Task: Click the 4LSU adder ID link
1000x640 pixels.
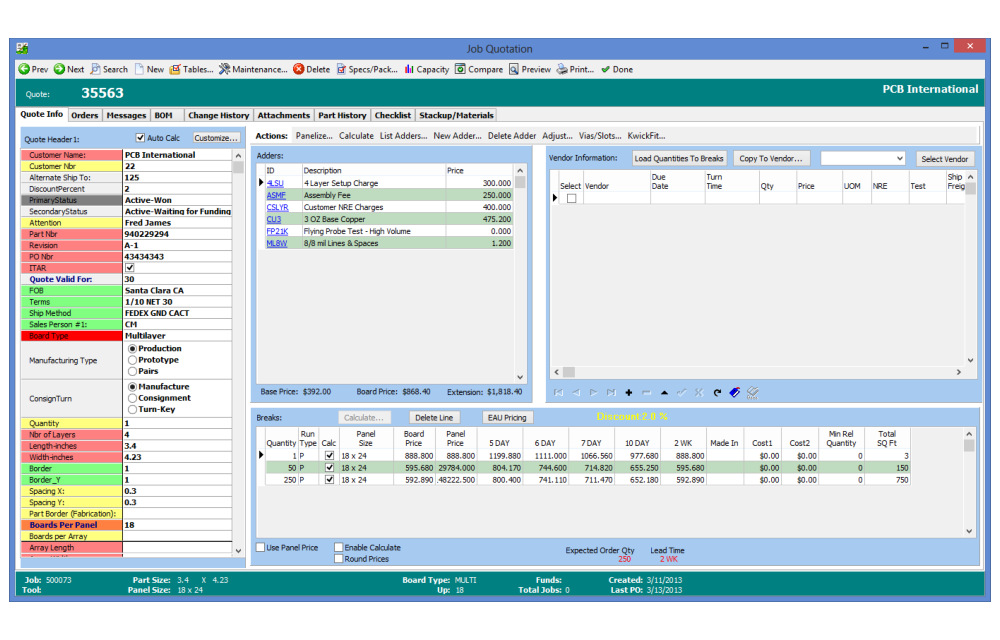Action: 275,183
